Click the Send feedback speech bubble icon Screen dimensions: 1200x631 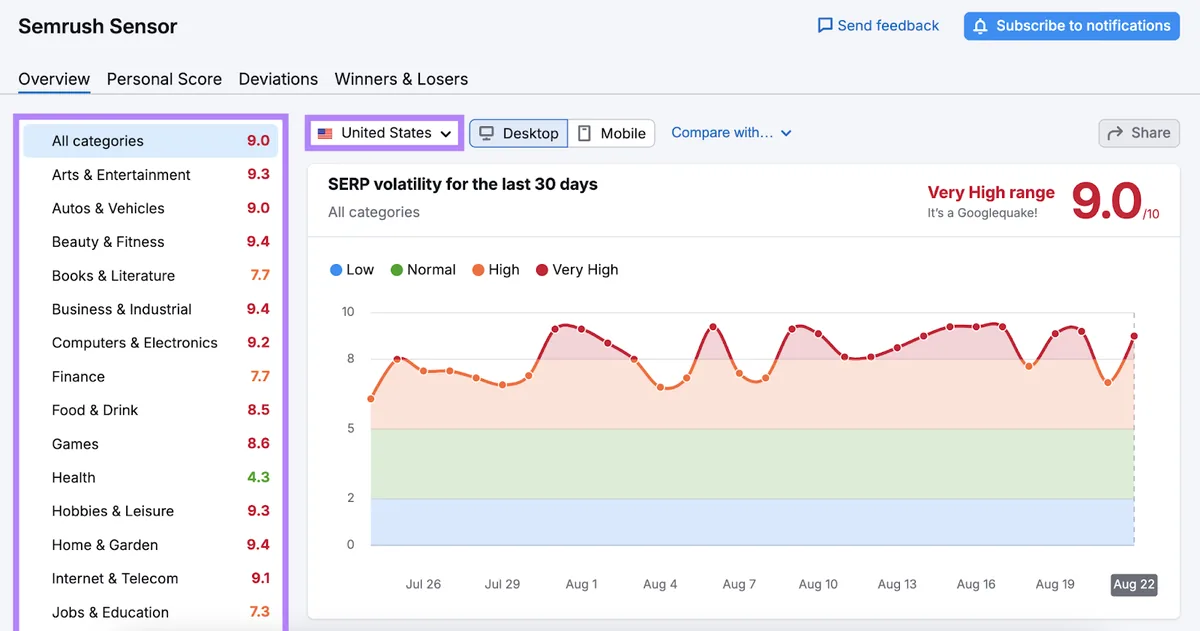tap(825, 26)
